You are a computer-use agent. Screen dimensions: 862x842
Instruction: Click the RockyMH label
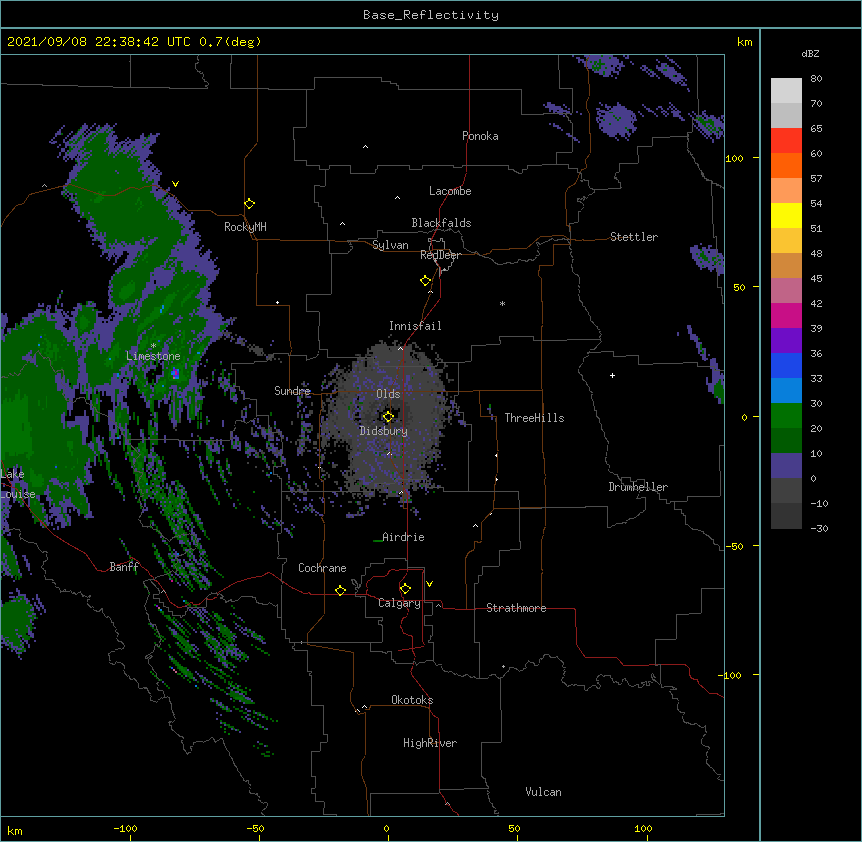[x=245, y=227]
